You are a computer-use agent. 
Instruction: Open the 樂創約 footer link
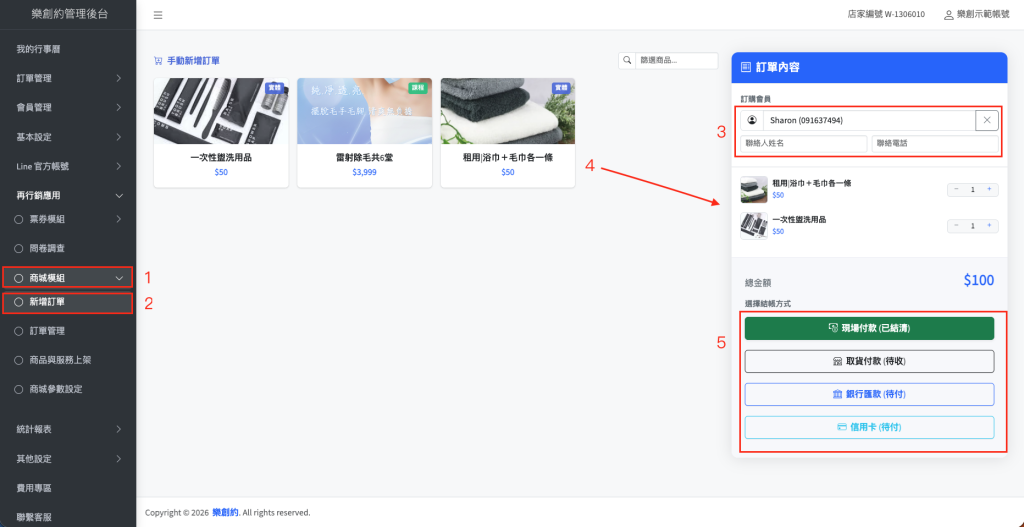(225, 513)
